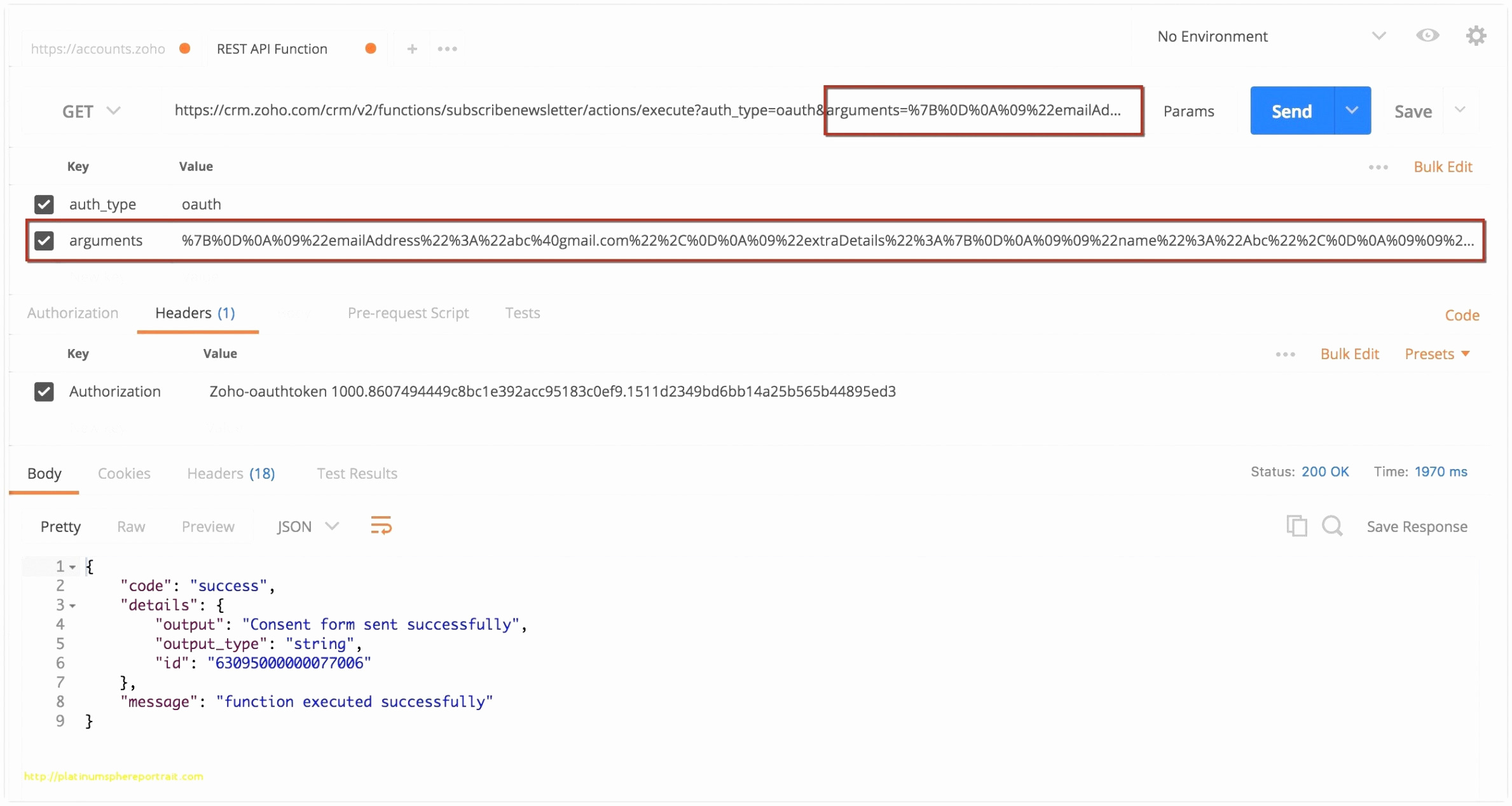1512x806 pixels.
Task: Toggle the arguments parameter checkbox
Action: coord(44,240)
